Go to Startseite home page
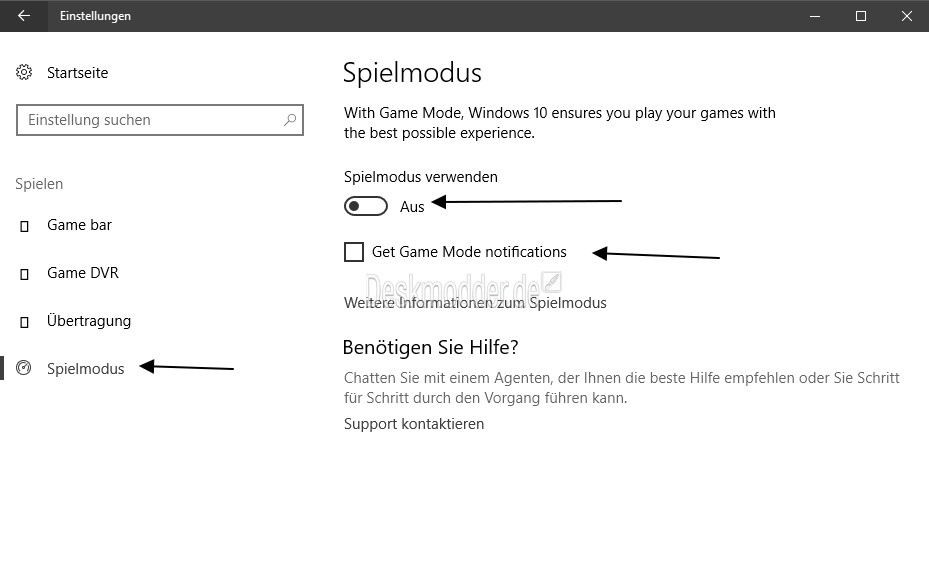 (78, 73)
